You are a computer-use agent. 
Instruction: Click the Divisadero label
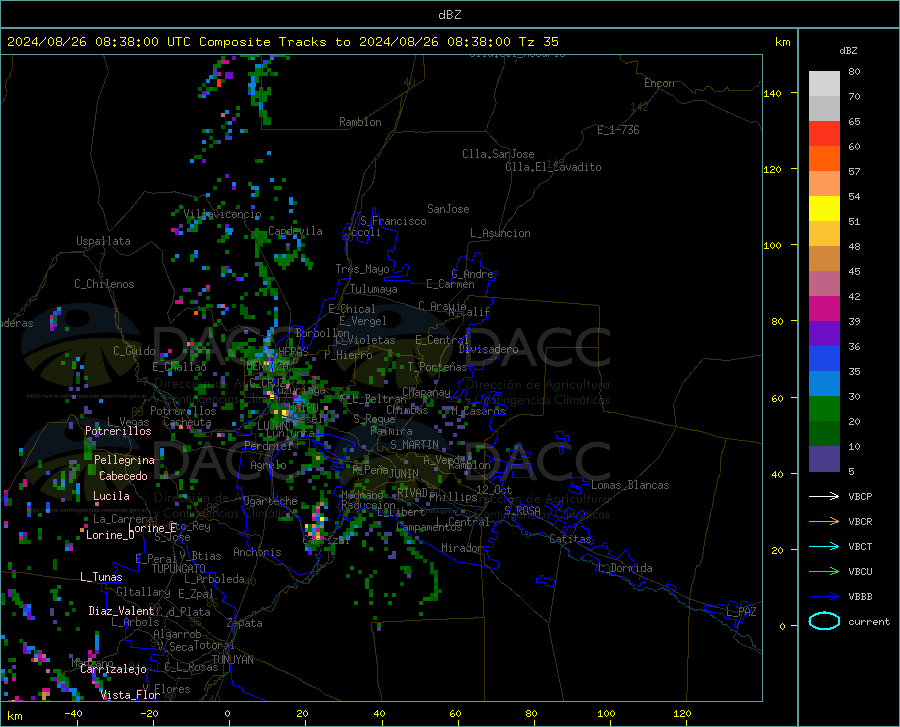[488, 349]
